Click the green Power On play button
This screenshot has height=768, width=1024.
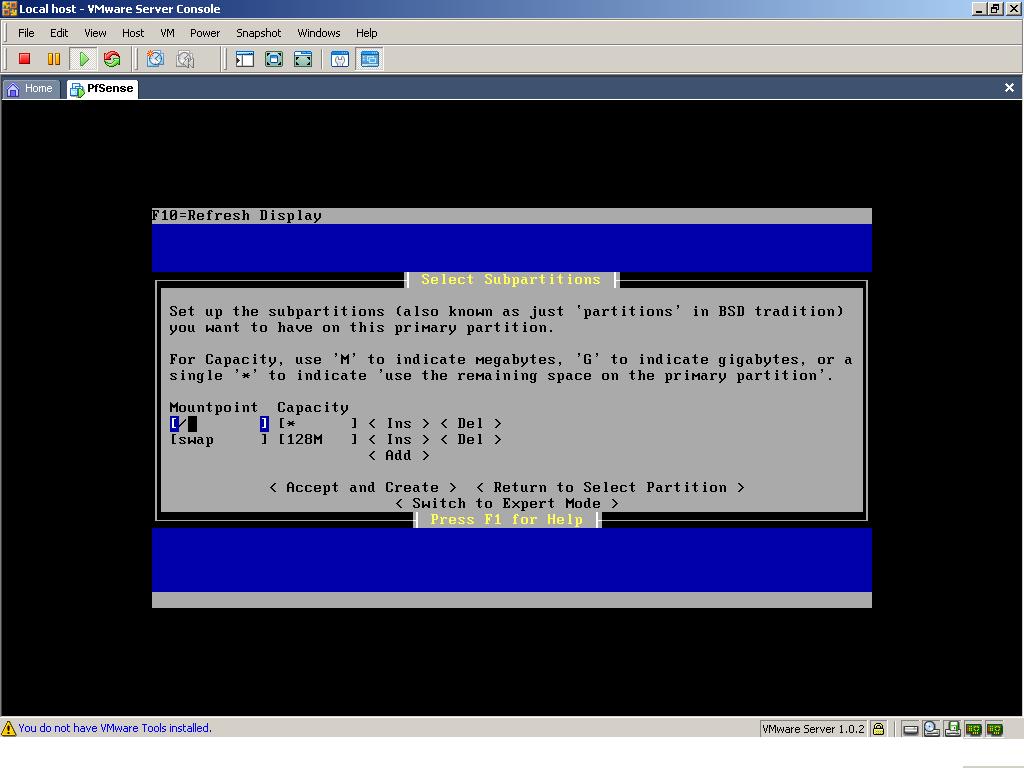click(84, 59)
